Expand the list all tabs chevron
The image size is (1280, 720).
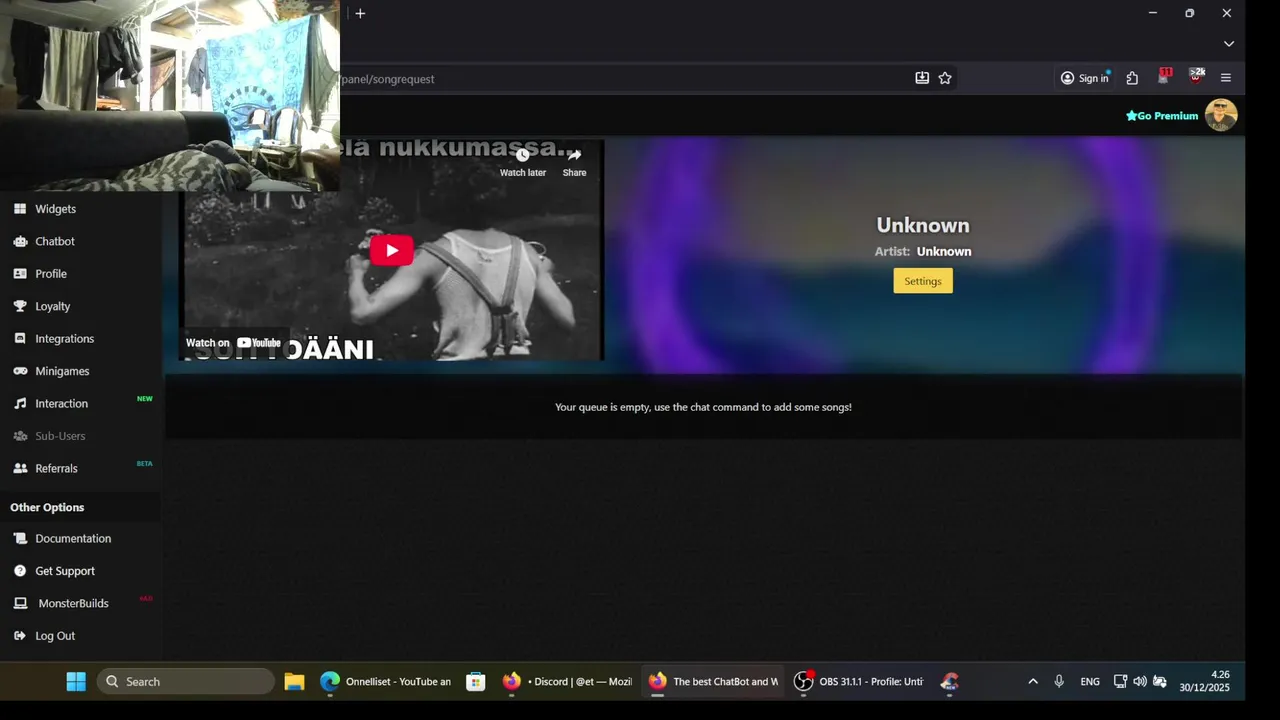coord(1229,44)
